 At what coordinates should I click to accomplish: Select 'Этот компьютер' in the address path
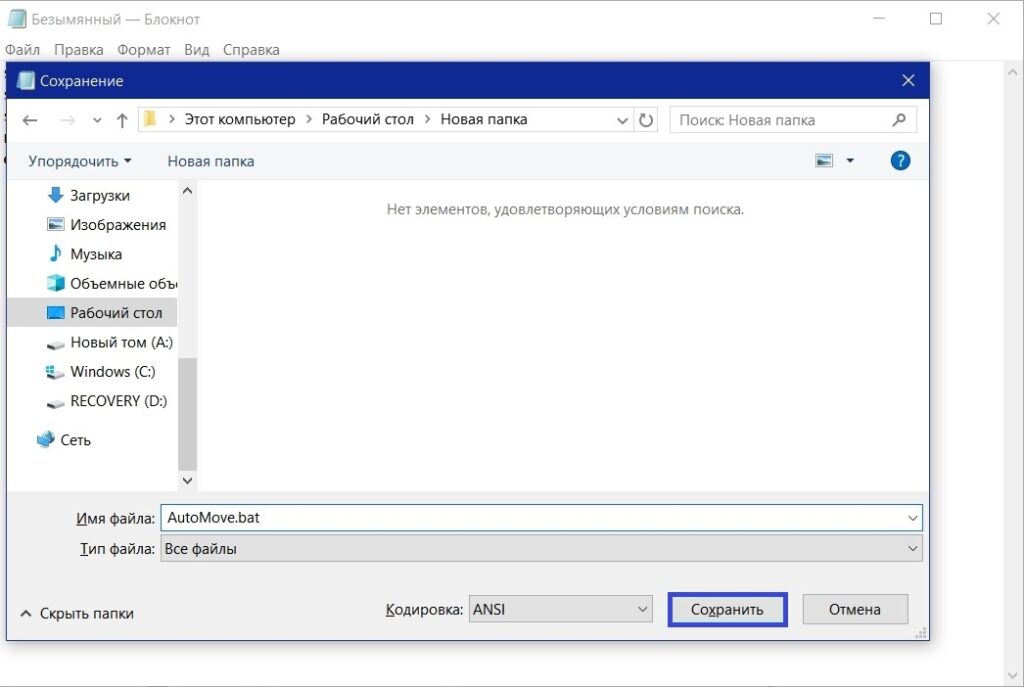click(240, 120)
